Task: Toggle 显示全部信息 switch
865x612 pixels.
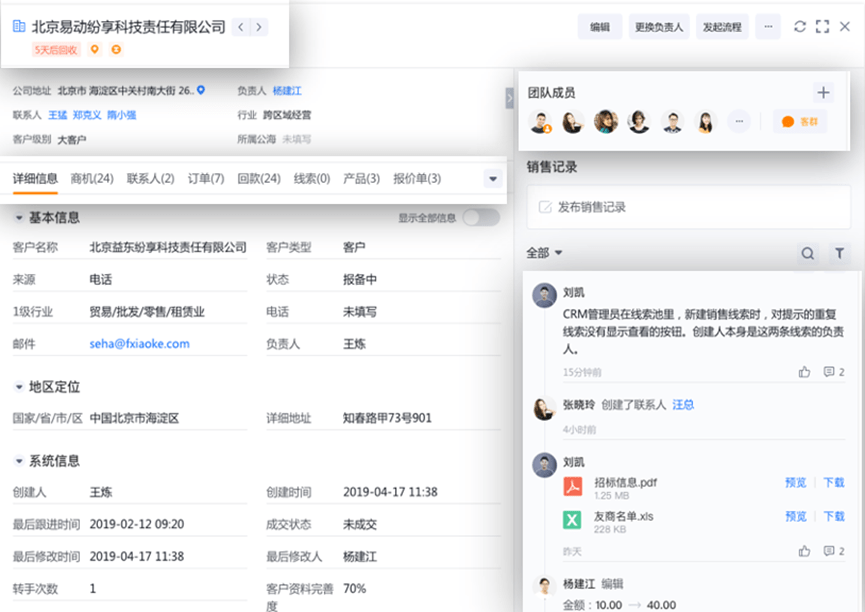Action: tap(481, 217)
